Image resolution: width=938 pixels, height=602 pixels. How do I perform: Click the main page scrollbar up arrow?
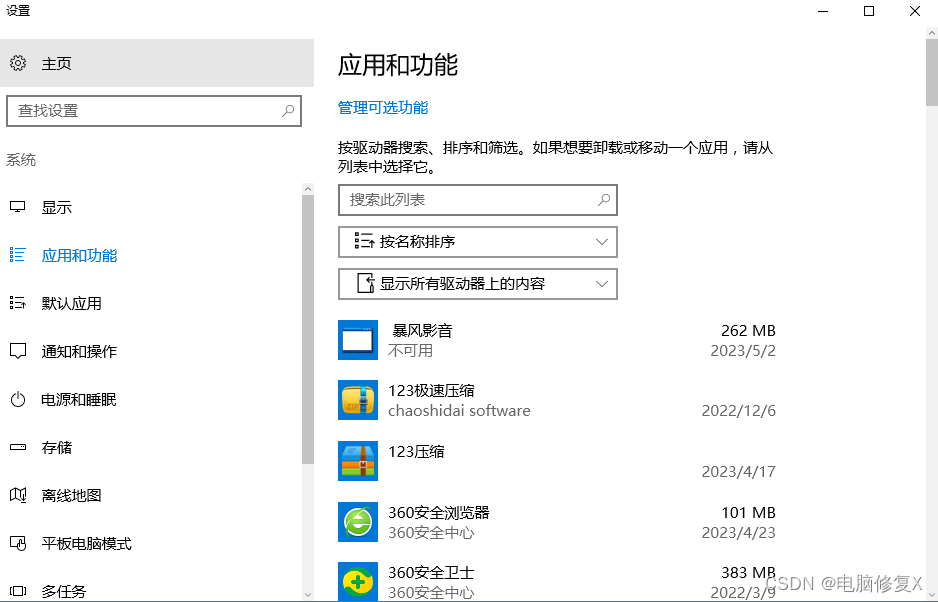931,34
